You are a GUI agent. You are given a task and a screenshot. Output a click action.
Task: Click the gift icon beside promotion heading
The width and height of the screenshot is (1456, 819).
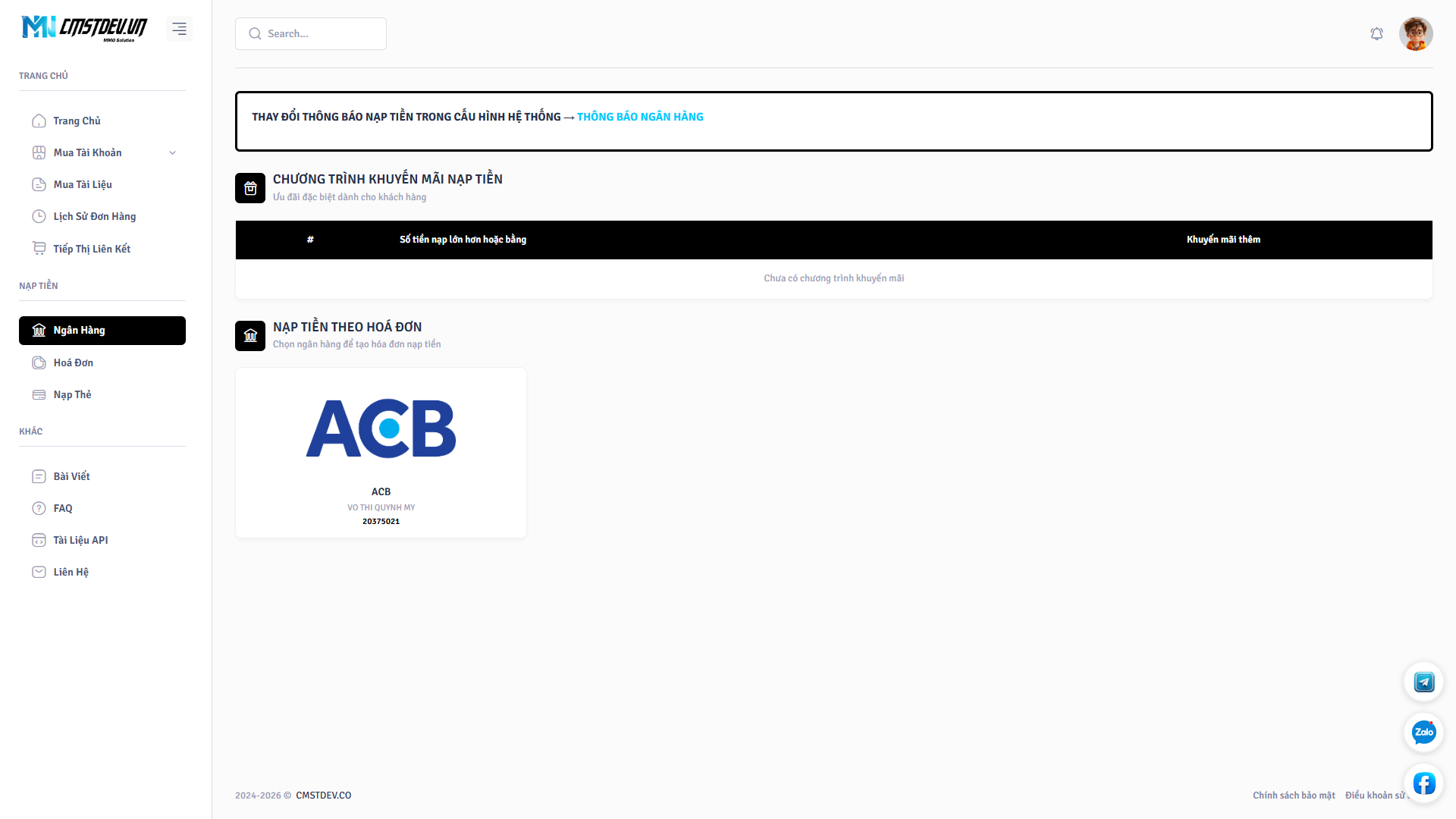point(250,188)
